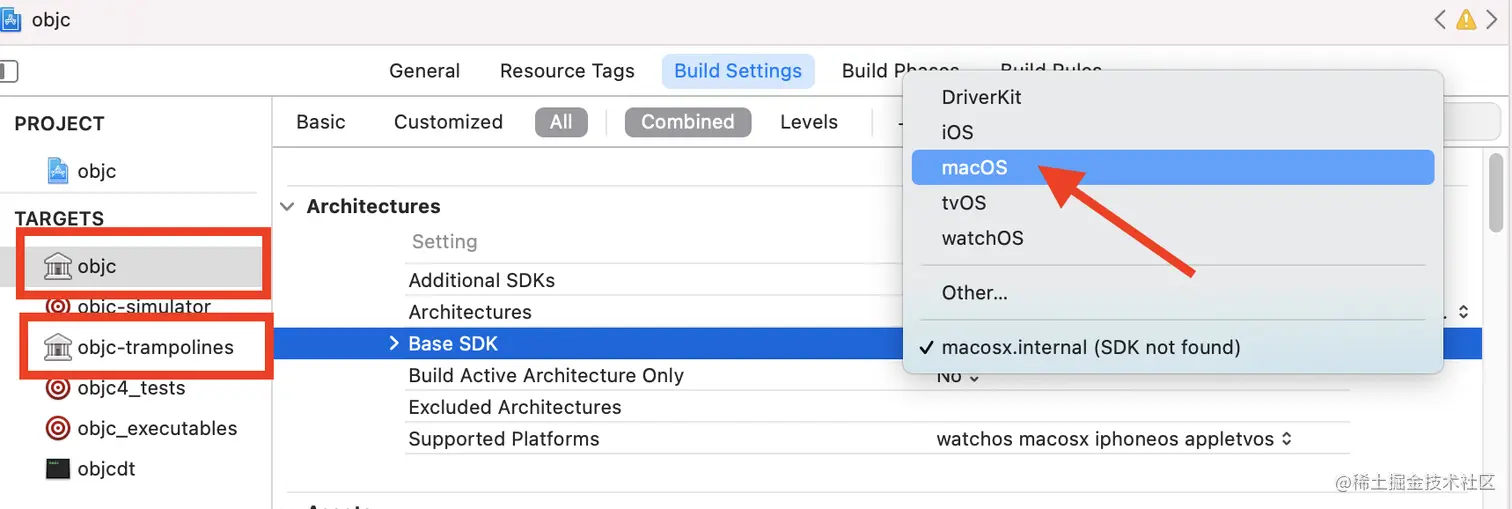
Task: Click the yellow warning triangle icon
Action: (1465, 19)
